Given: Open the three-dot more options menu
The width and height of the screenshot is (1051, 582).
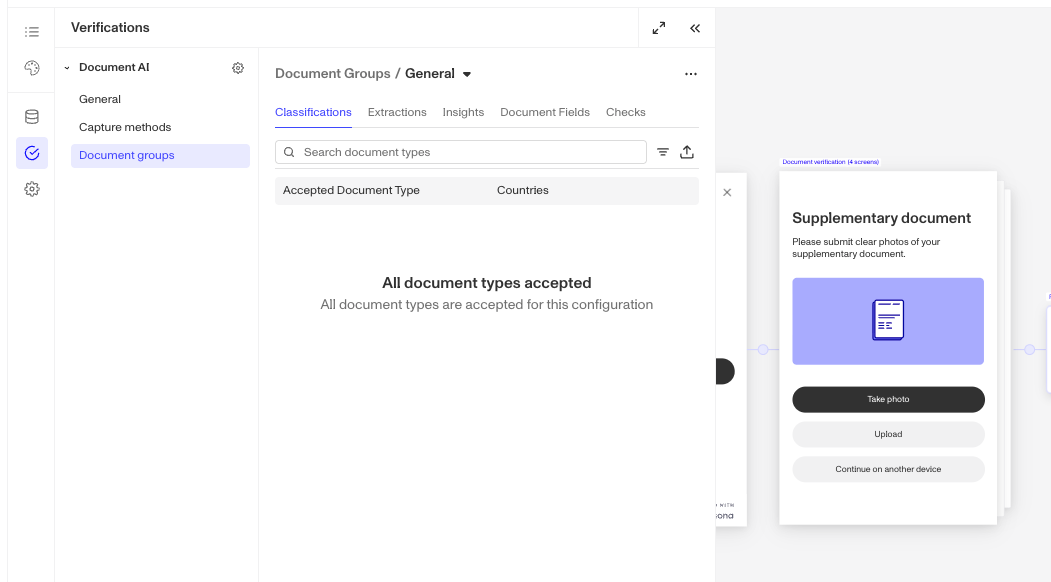Looking at the screenshot, I should (691, 74).
